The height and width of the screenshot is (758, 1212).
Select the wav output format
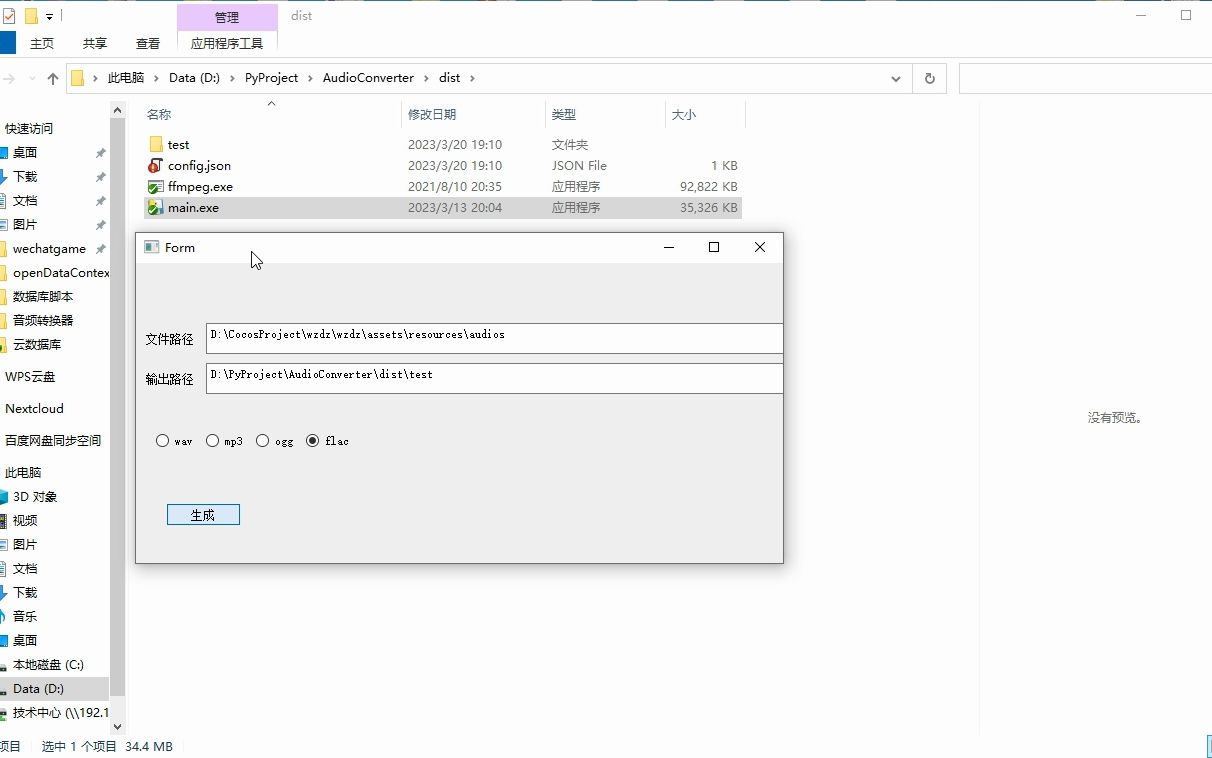[162, 440]
